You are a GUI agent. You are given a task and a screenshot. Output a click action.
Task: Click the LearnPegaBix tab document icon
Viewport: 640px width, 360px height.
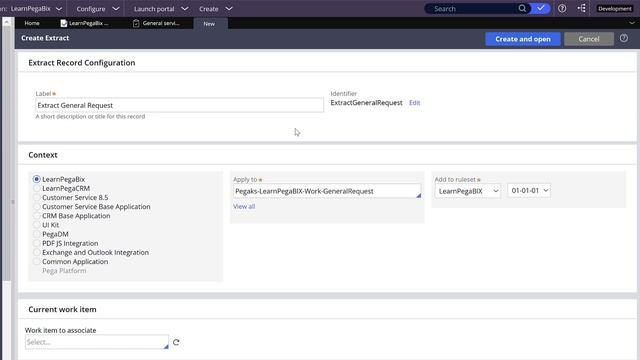click(64, 24)
